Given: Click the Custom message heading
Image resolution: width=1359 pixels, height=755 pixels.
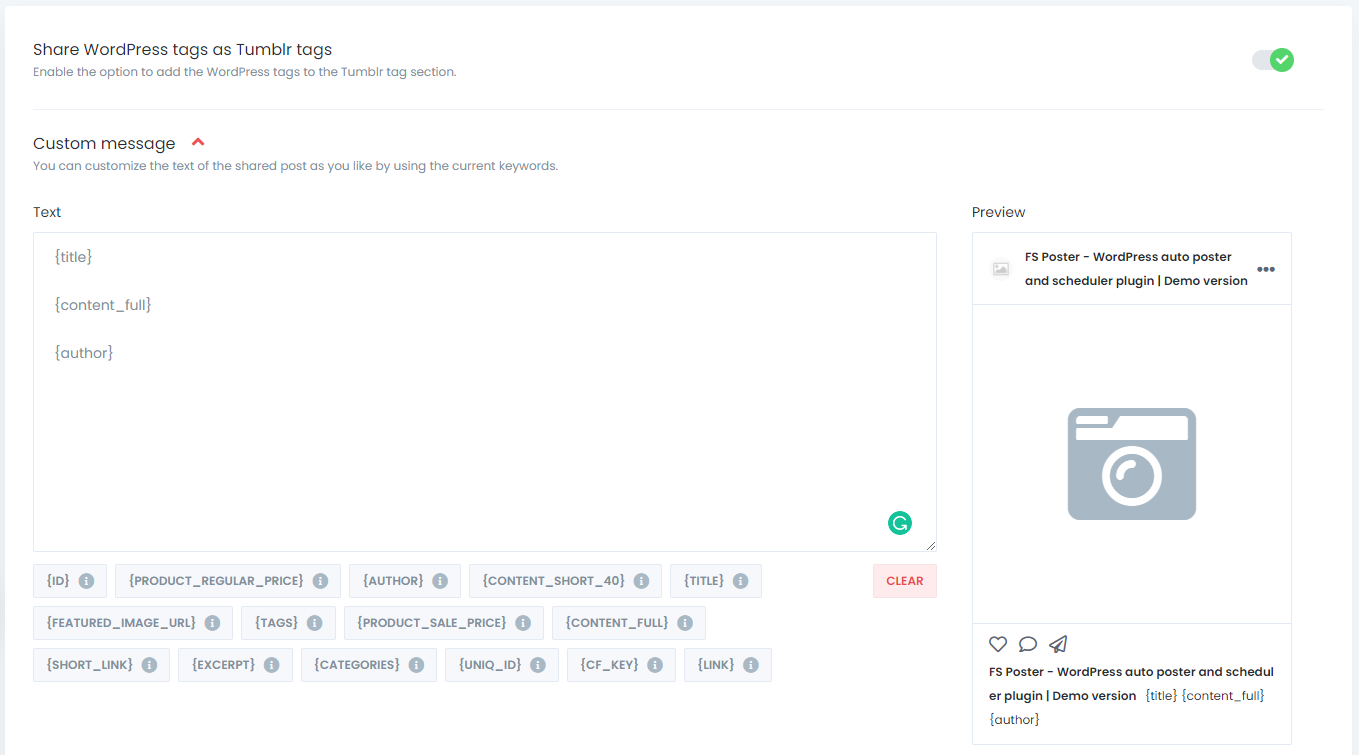Looking at the screenshot, I should click(x=104, y=144).
